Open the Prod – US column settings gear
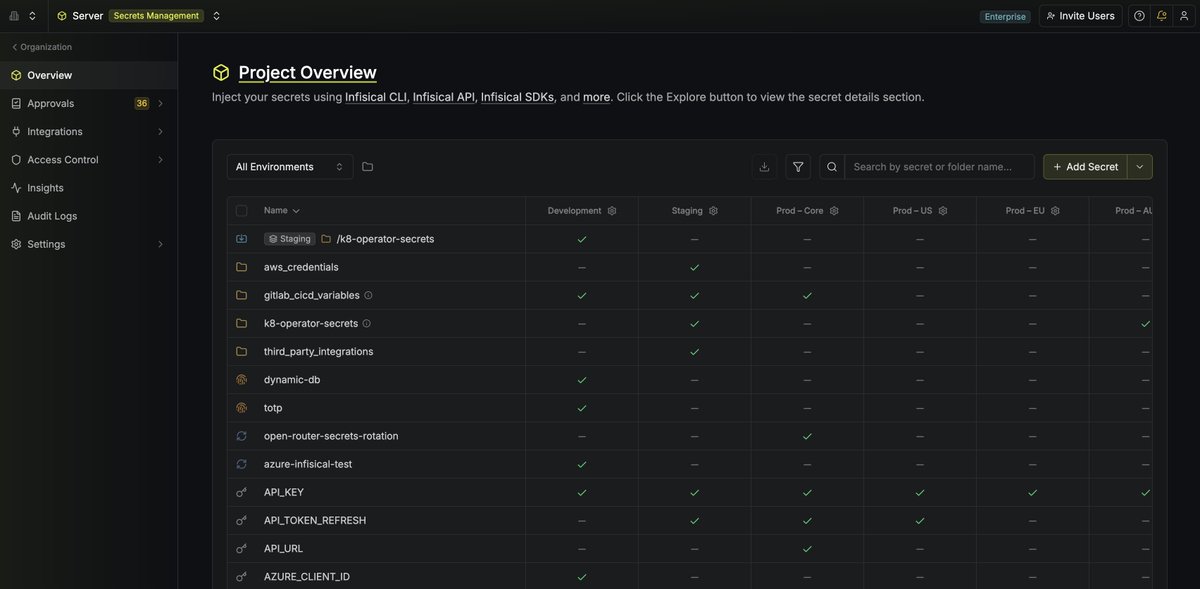The image size is (1200, 589). pos(943,211)
